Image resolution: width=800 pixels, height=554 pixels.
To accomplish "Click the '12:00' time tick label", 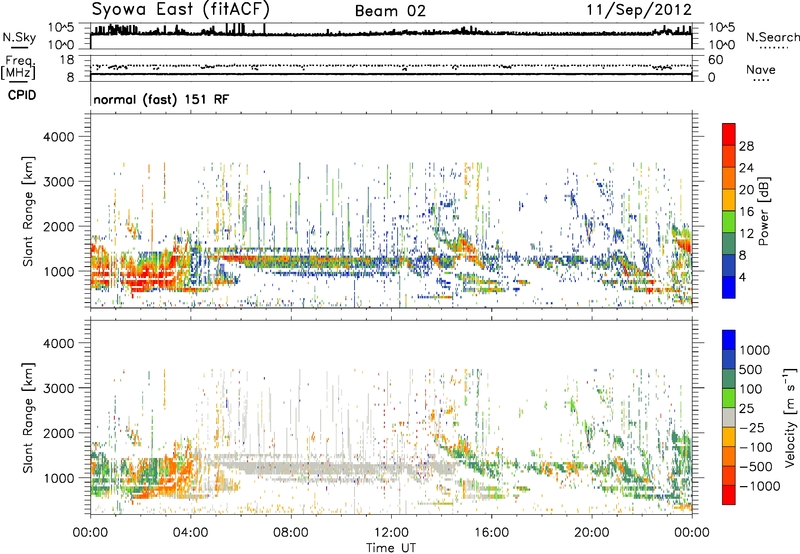I will tap(391, 533).
